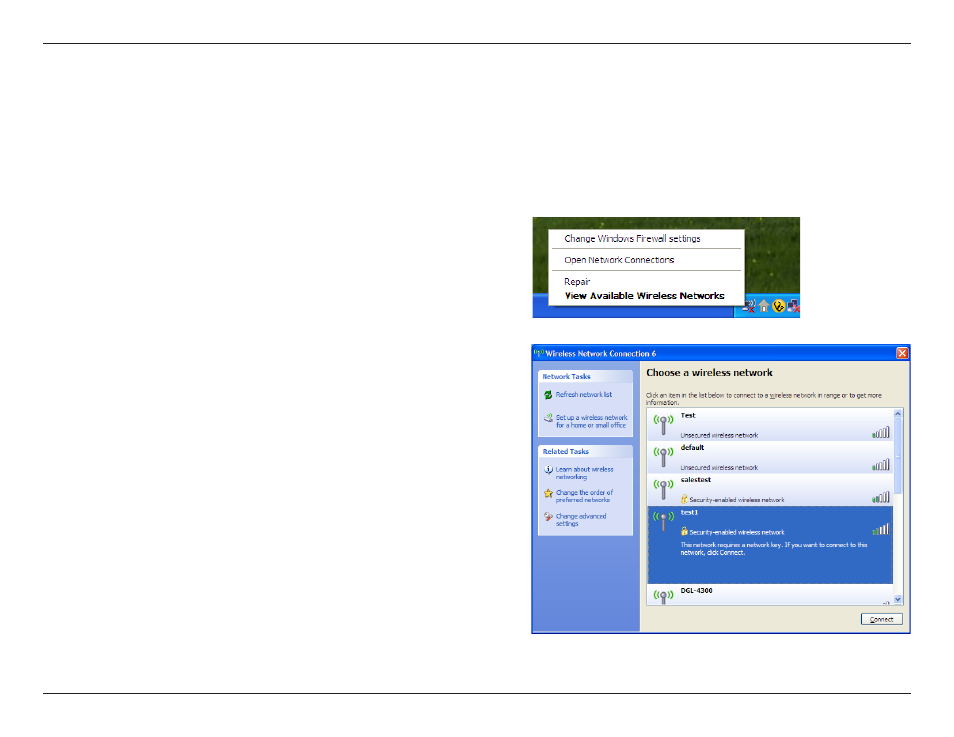Click Repair in the tray context menu
The image size is (954, 737).
tap(577, 282)
